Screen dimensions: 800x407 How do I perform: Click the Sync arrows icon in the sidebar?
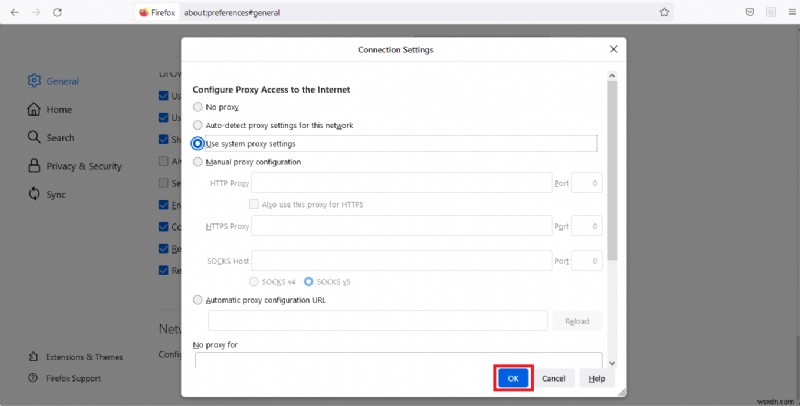[34, 194]
